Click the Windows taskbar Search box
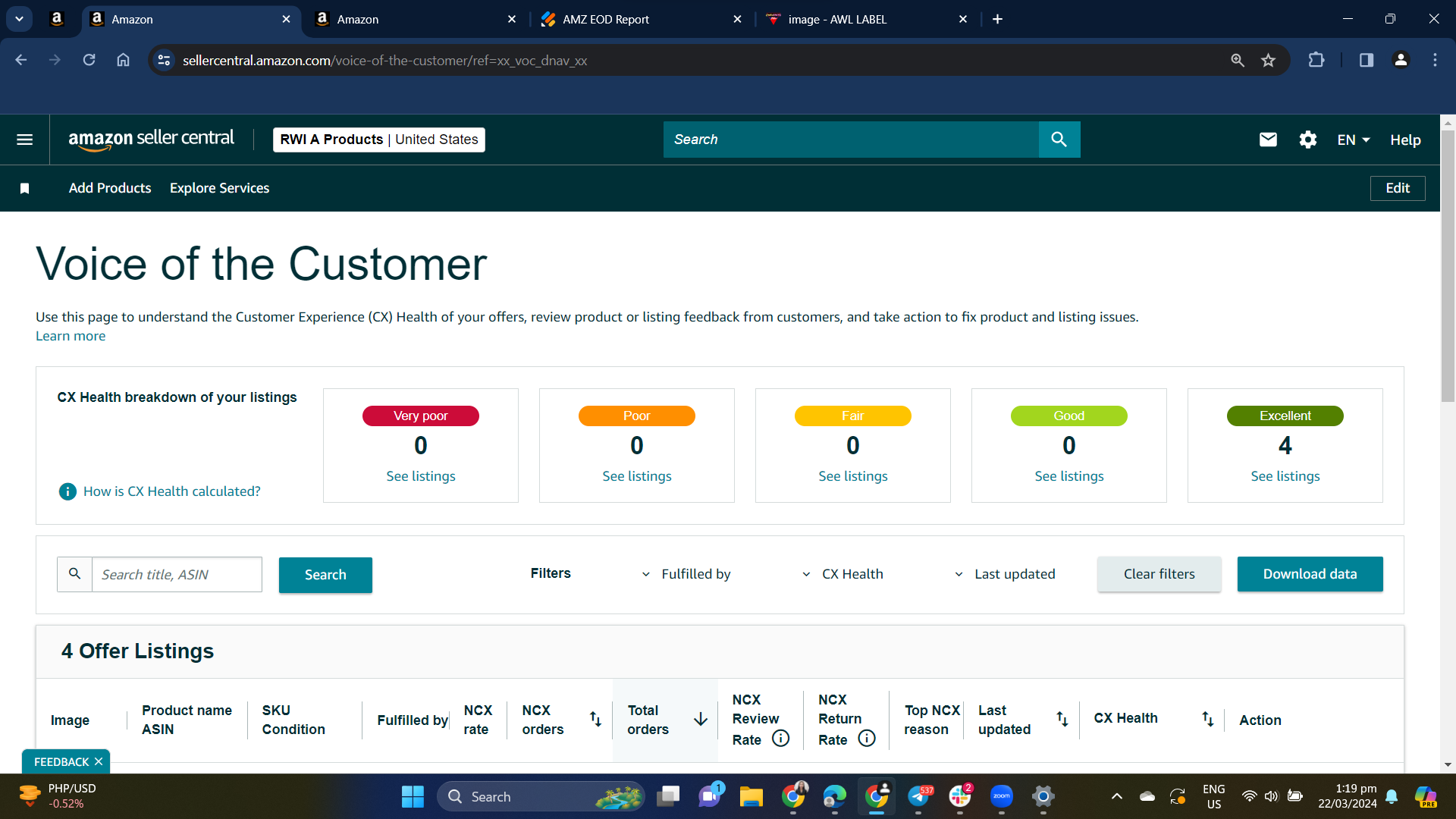The width and height of the screenshot is (1456, 819). 540,796
